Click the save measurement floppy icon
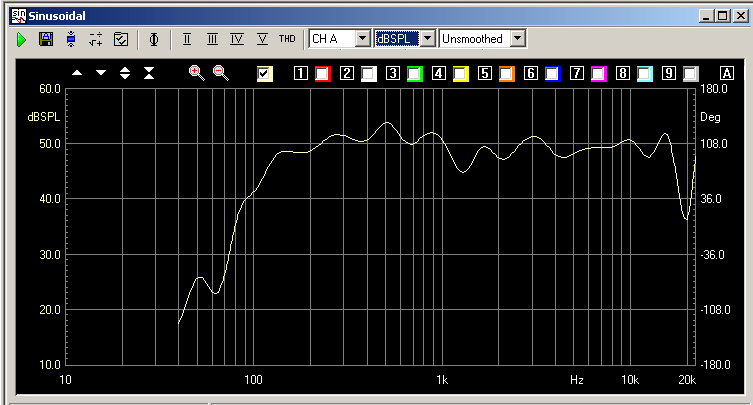 (45, 39)
